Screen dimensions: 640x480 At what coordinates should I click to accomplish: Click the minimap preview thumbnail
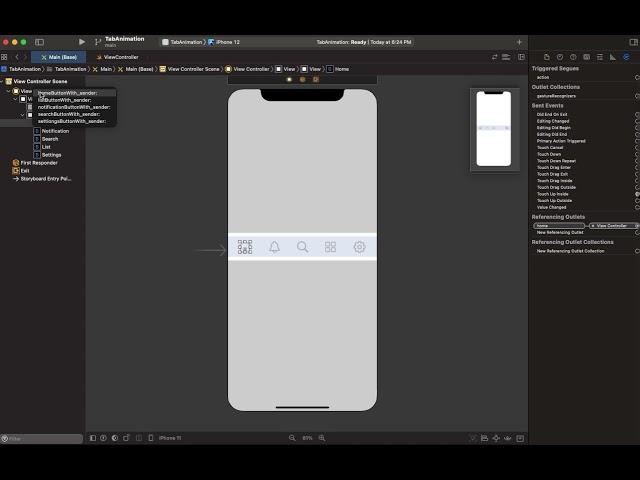(x=494, y=129)
